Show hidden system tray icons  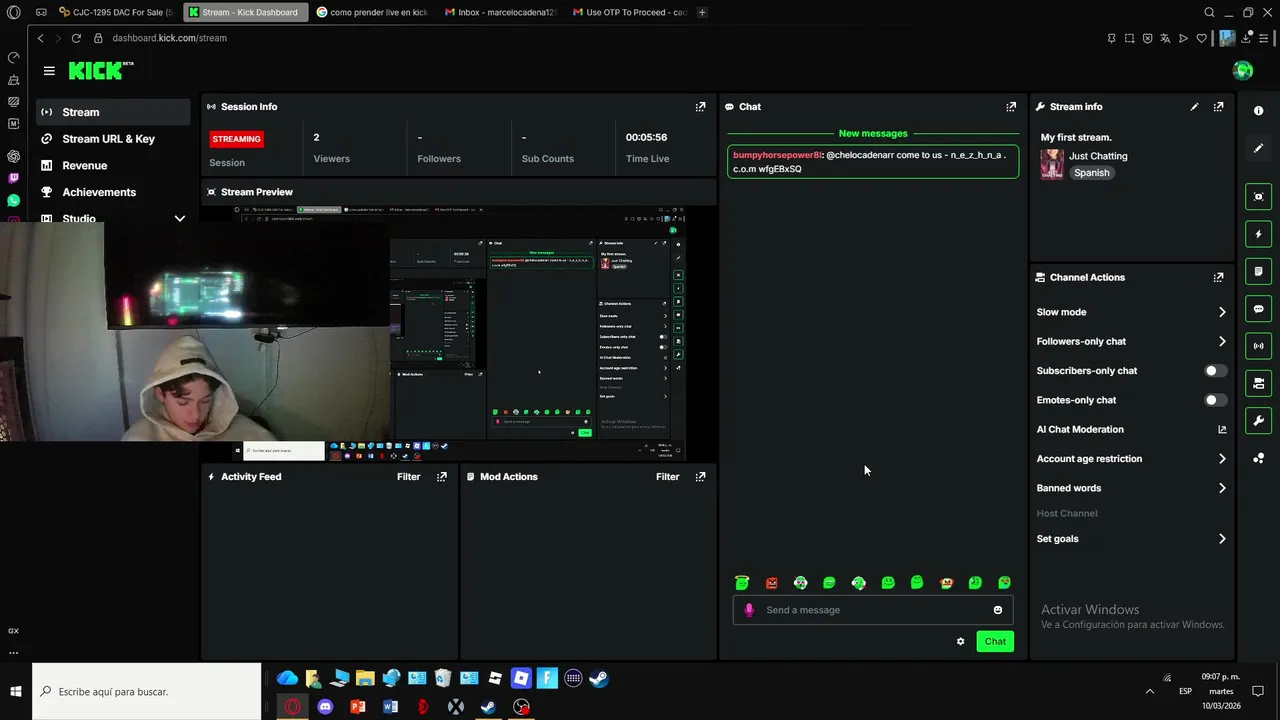[1150, 691]
